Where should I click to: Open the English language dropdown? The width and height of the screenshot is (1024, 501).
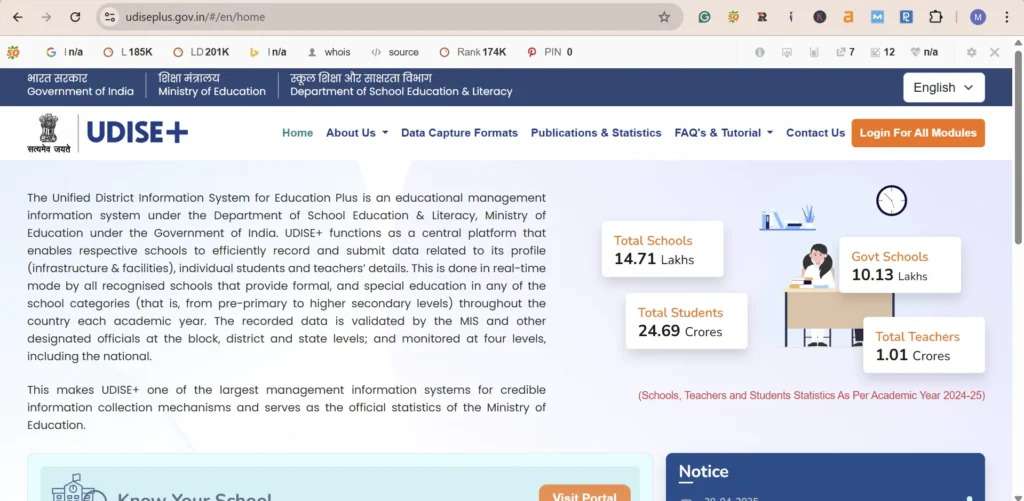[x=943, y=88]
